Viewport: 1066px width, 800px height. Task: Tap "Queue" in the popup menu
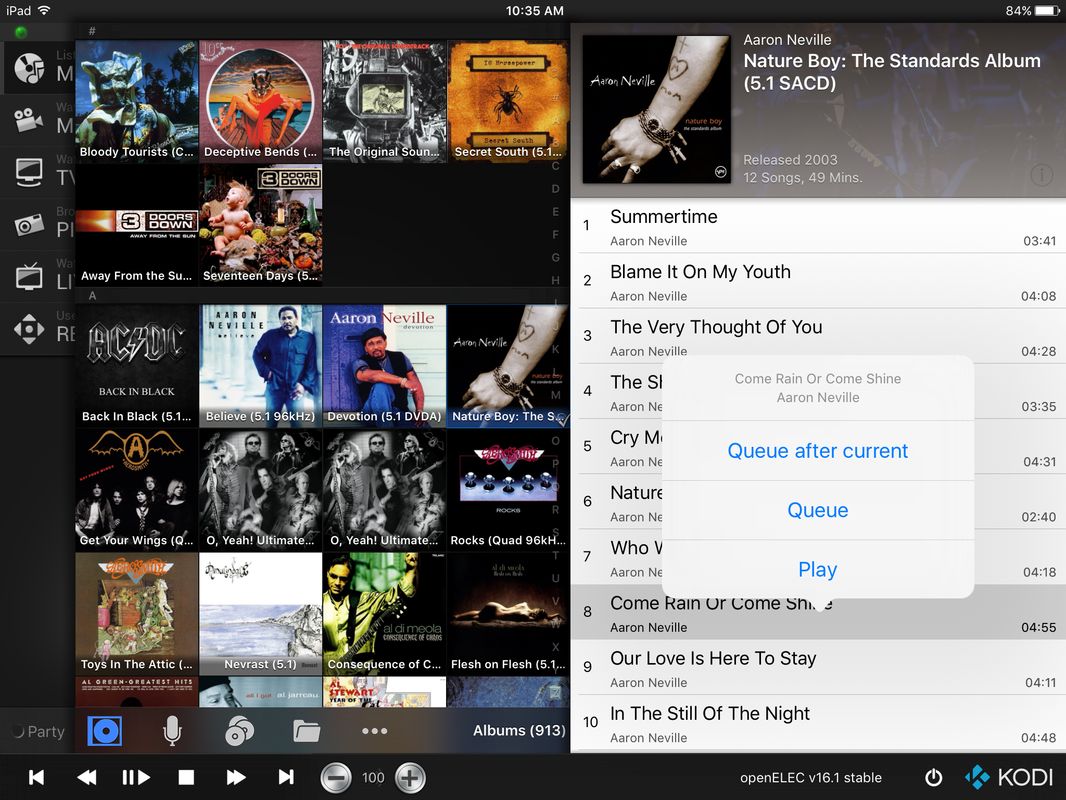[817, 510]
